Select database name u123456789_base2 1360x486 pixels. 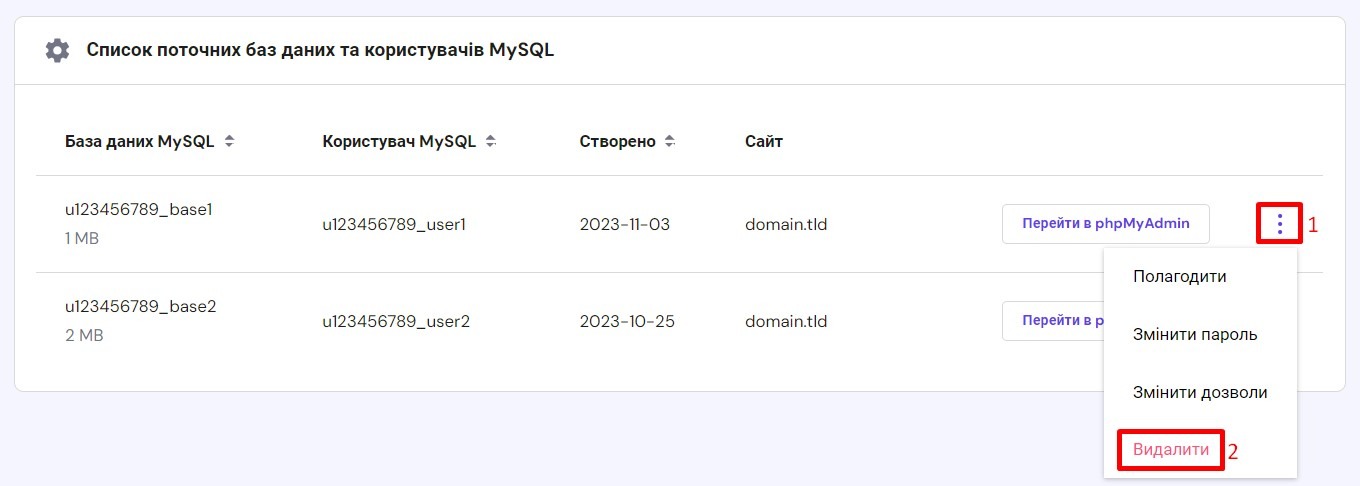[141, 306]
